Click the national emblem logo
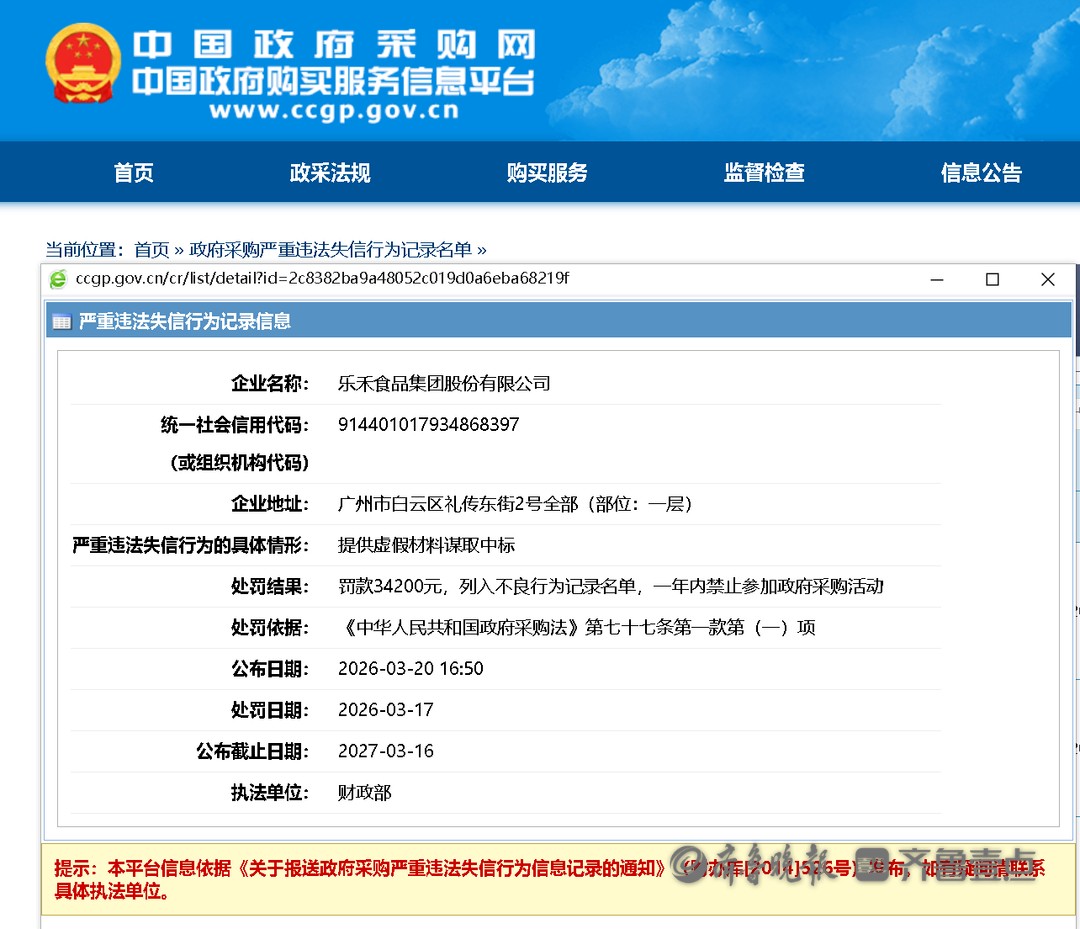 (82, 64)
